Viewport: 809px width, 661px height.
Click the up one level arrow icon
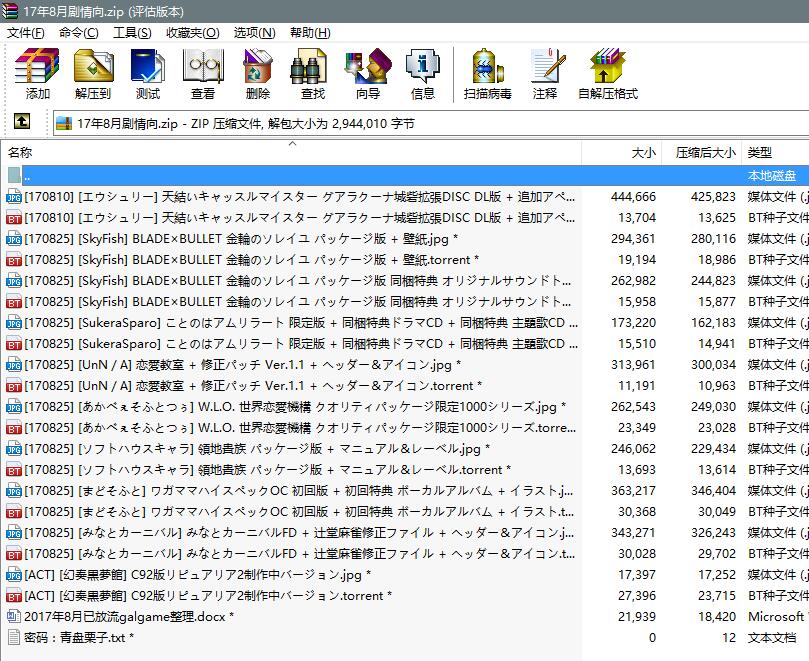click(x=21, y=122)
